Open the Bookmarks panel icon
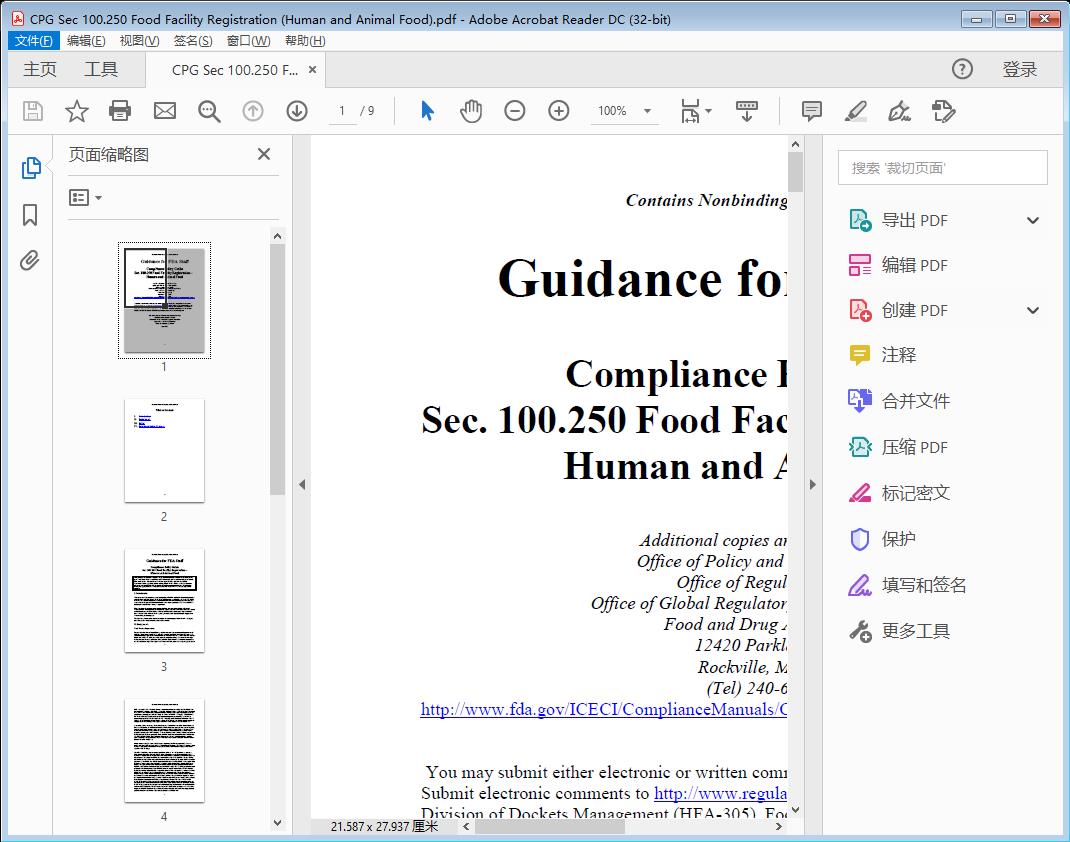This screenshot has height=842, width=1070. point(29,214)
